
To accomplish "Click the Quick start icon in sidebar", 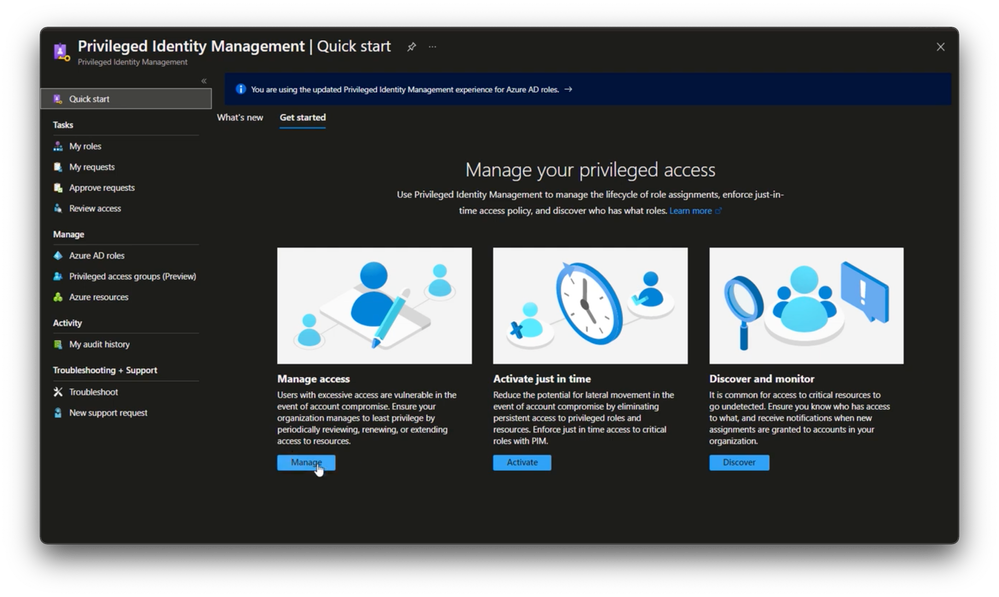I will [58, 99].
